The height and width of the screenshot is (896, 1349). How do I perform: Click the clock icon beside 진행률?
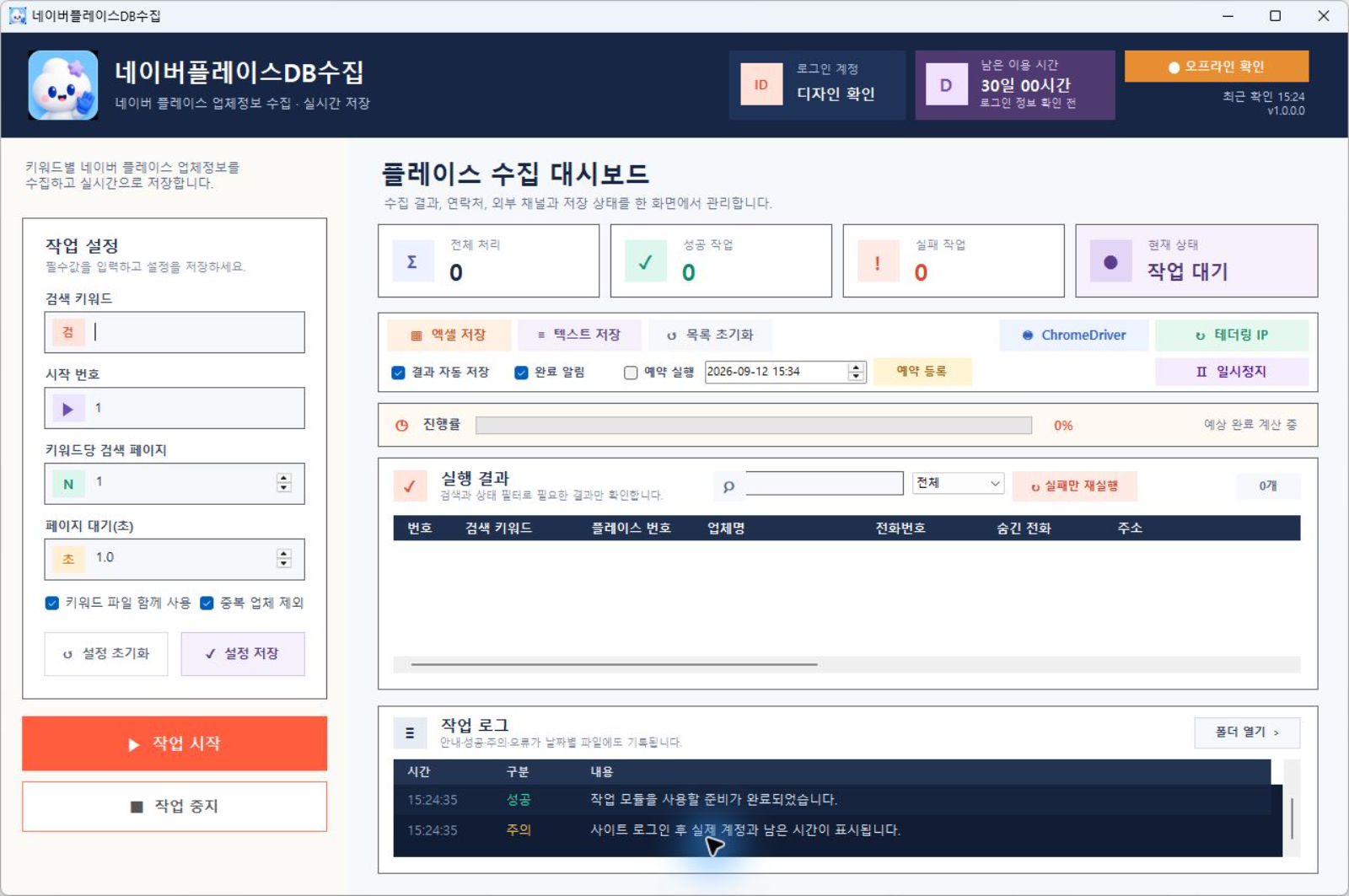(402, 426)
